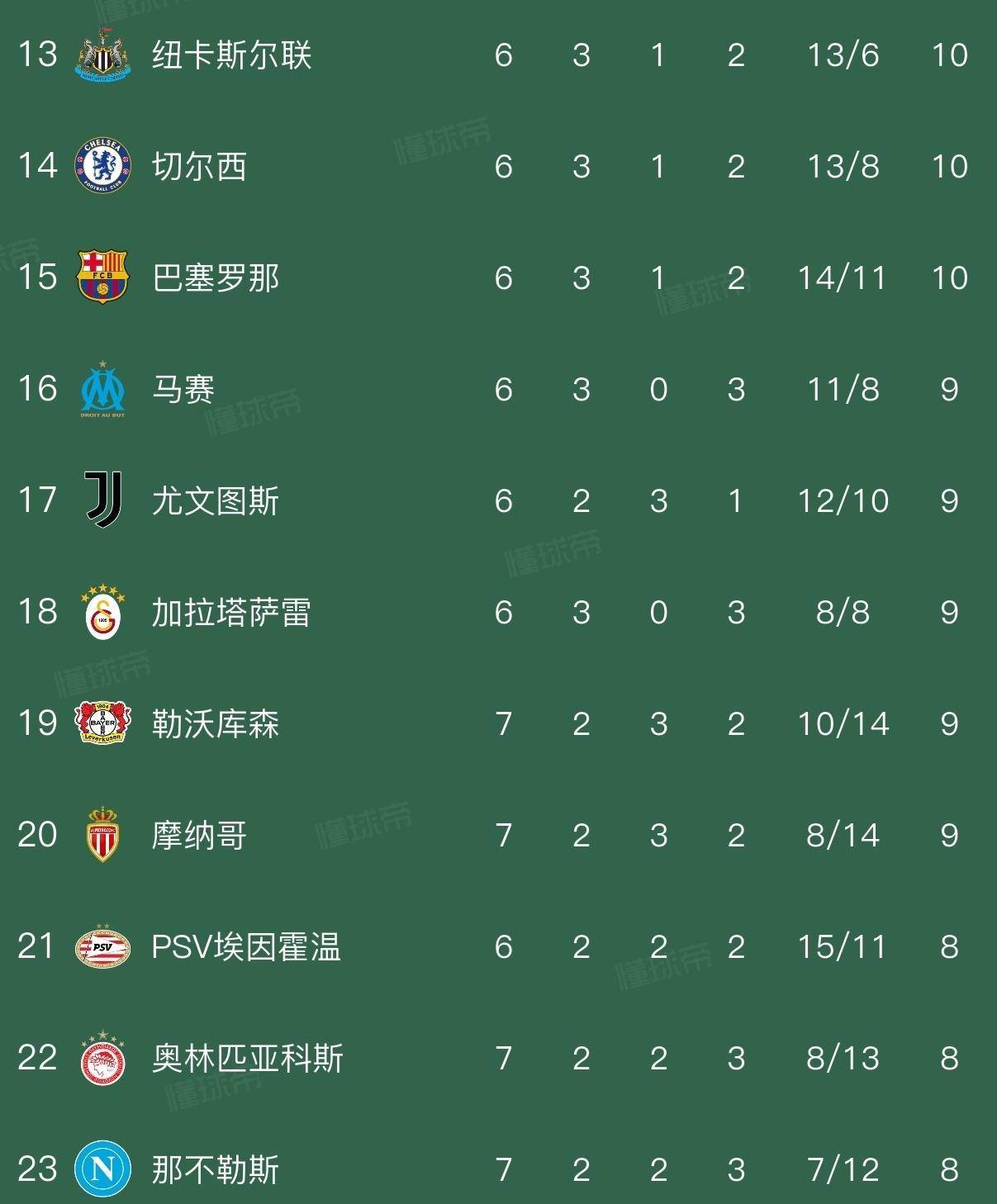Open the 切尔西 team link
The width and height of the screenshot is (997, 1204).
(x=199, y=167)
